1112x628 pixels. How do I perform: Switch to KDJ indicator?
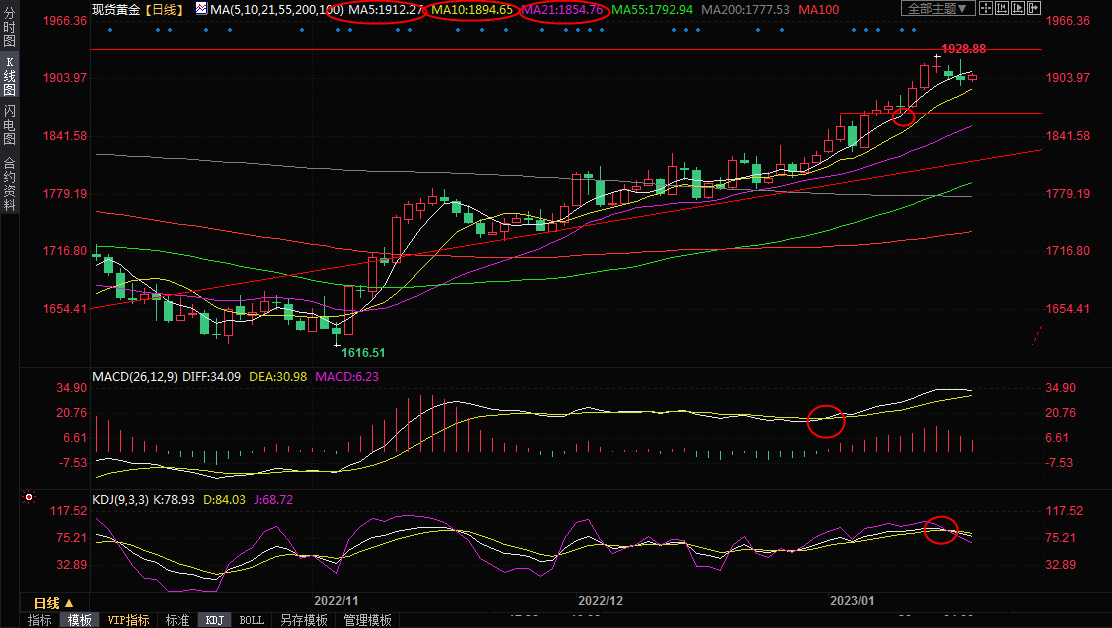pyautogui.click(x=214, y=620)
